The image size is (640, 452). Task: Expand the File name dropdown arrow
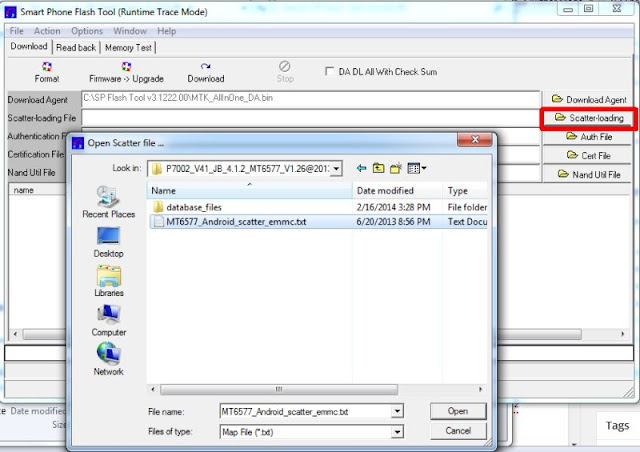click(x=397, y=412)
